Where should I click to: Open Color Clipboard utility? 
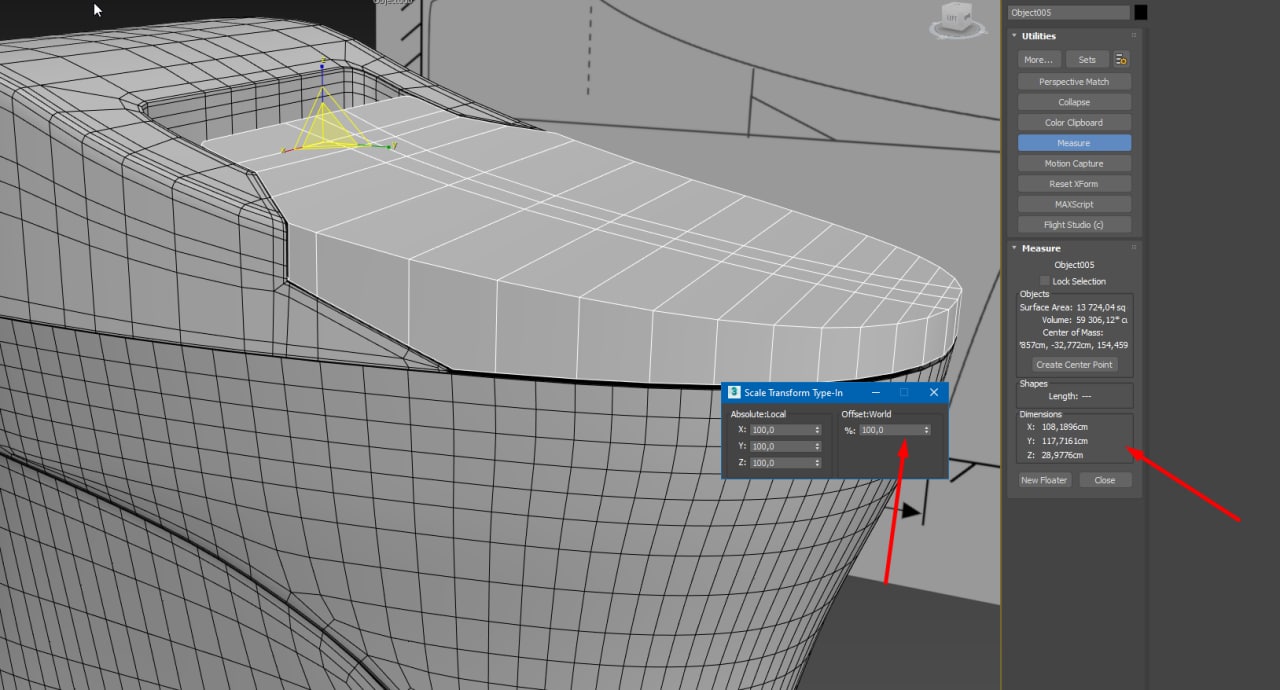[1074, 123]
